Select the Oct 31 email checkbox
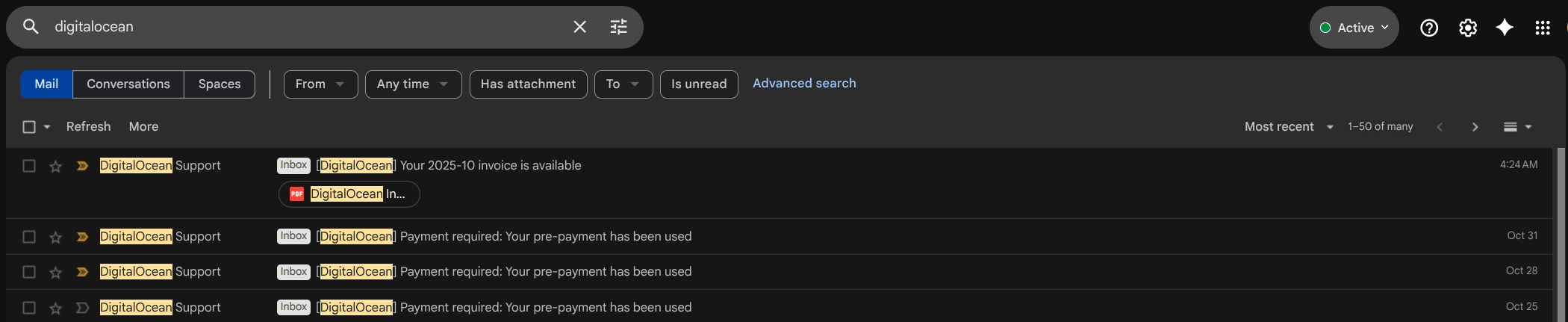This screenshot has width=1568, height=322. coord(29,237)
